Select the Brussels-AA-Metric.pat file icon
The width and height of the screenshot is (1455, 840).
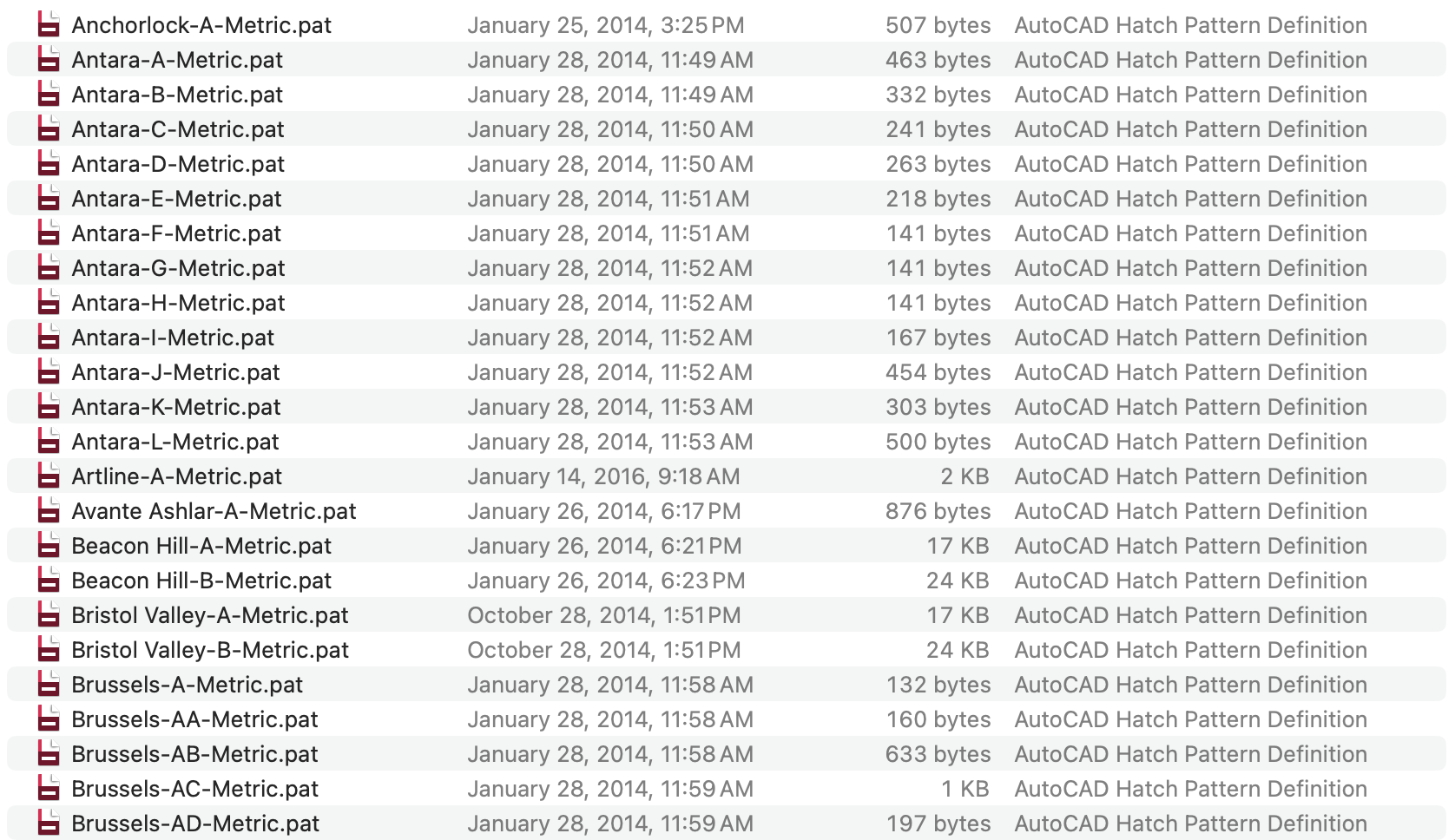click(x=49, y=719)
